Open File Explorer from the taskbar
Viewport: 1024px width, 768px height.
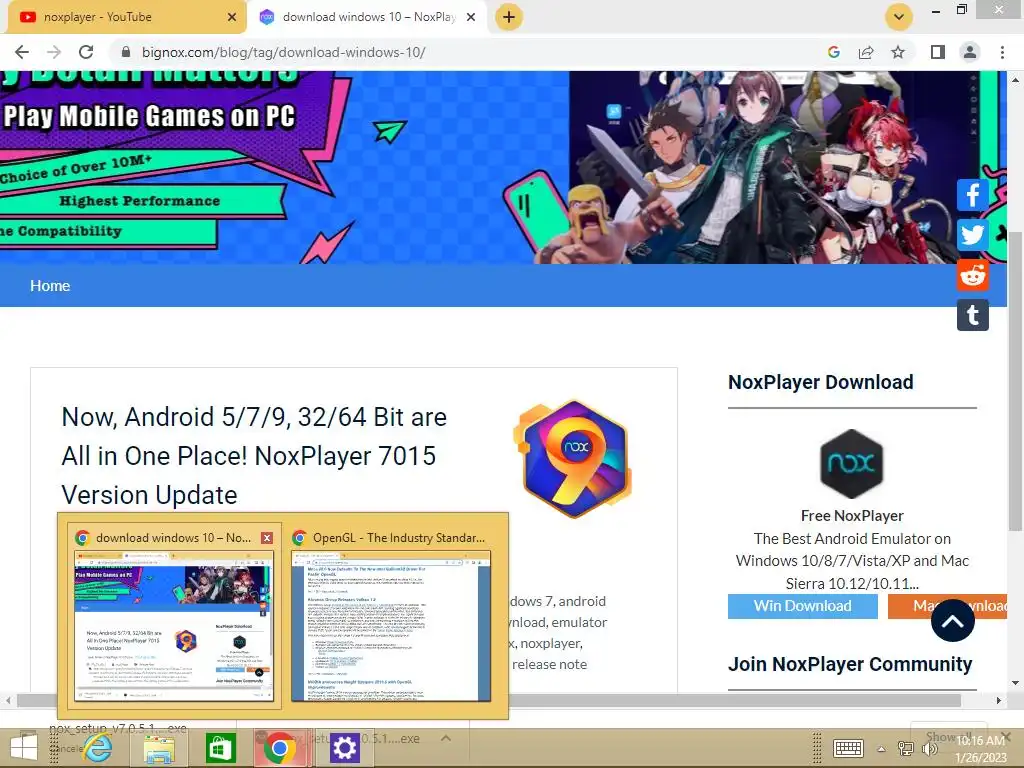[x=159, y=748]
